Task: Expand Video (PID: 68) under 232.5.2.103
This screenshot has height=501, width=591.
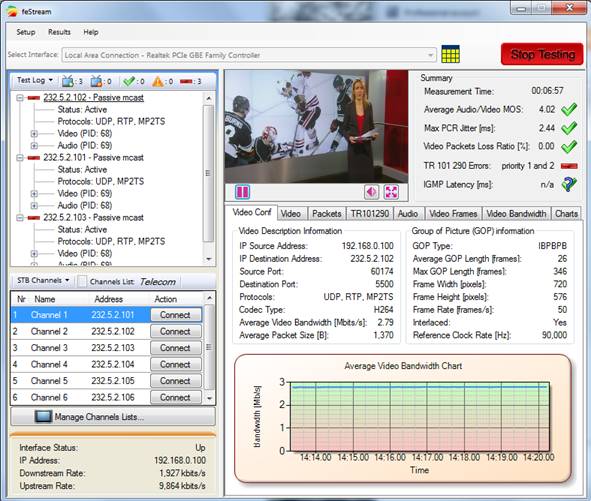Action: click(x=34, y=253)
